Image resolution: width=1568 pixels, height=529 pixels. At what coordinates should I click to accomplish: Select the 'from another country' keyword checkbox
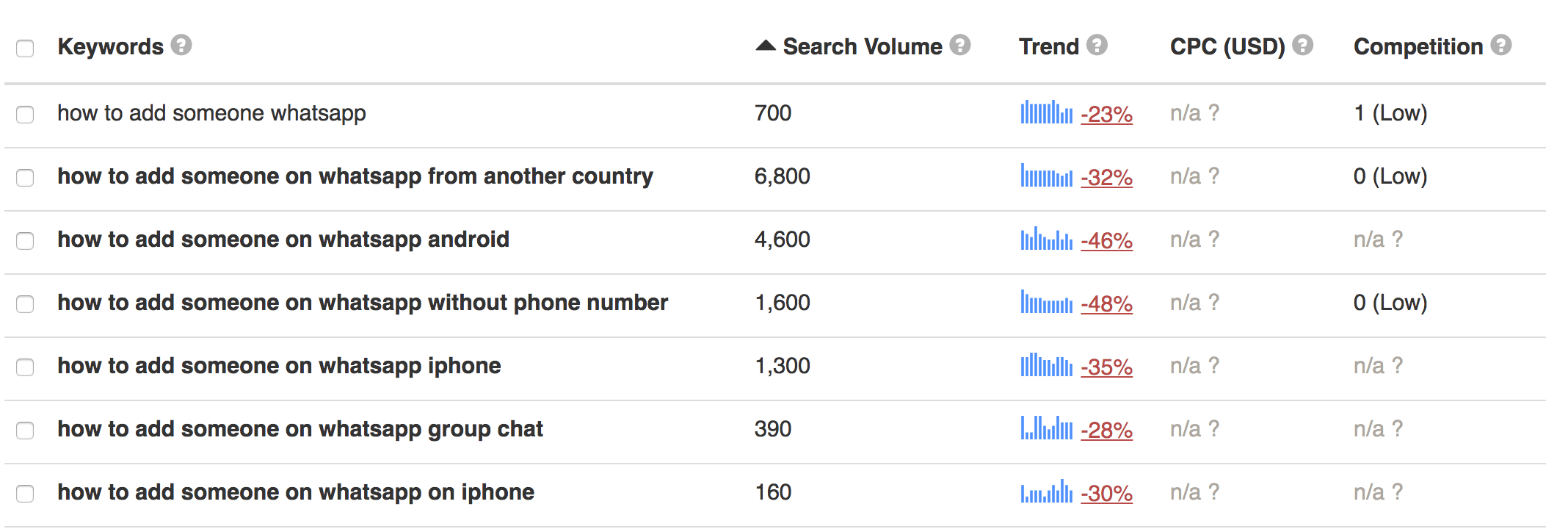tap(25, 178)
